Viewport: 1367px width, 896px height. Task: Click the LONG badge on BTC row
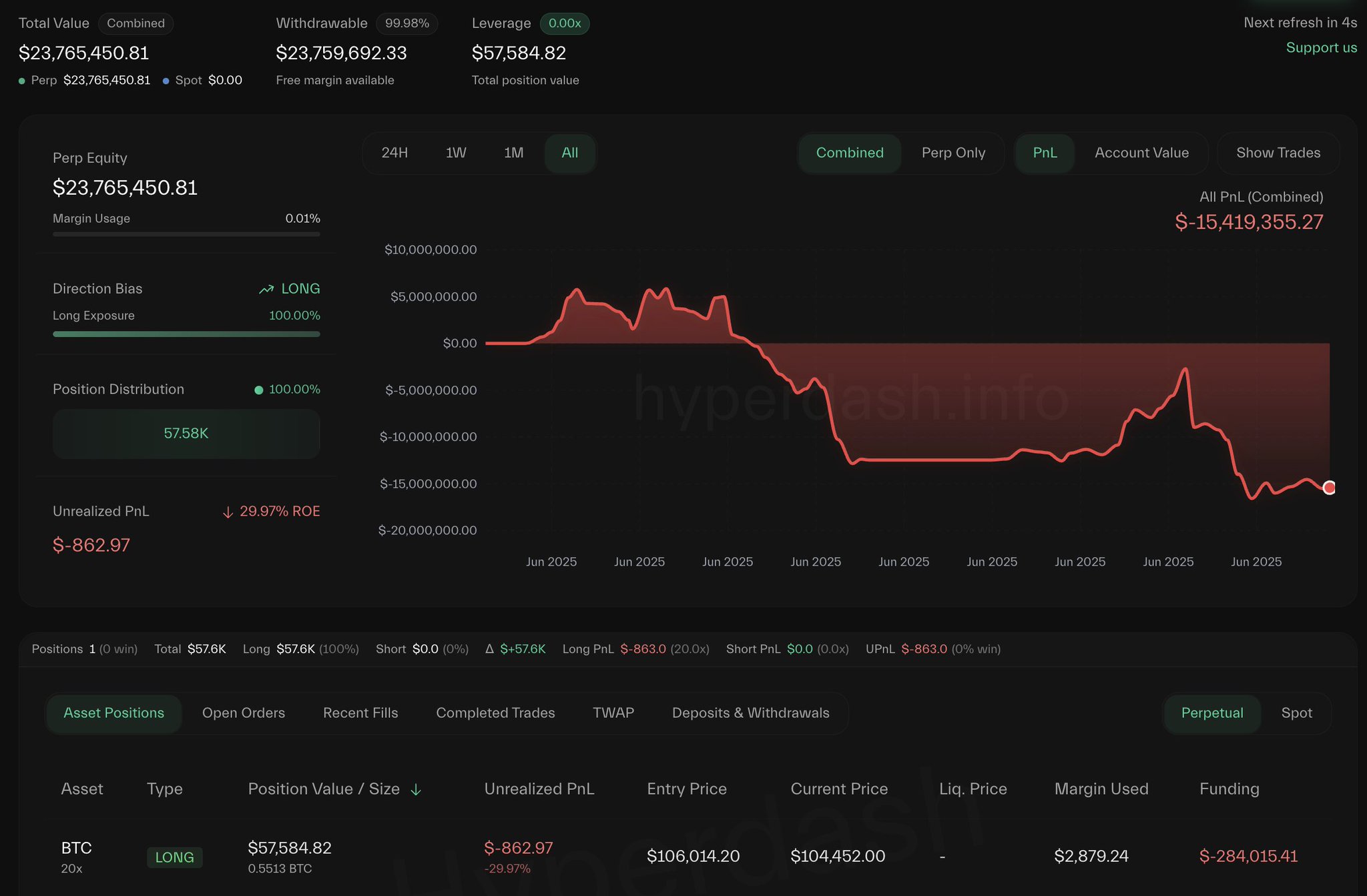point(175,858)
